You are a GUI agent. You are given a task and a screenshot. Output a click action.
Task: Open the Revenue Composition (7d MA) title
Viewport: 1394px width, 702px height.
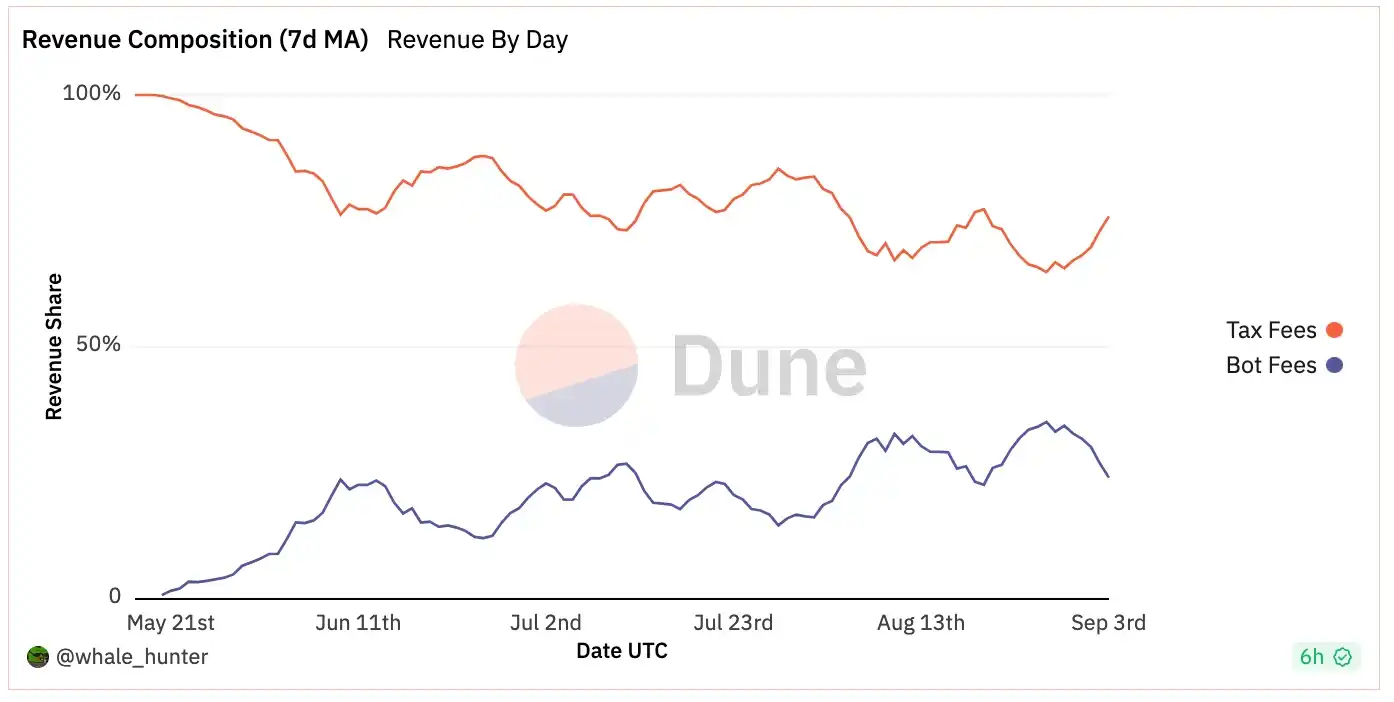(x=195, y=40)
